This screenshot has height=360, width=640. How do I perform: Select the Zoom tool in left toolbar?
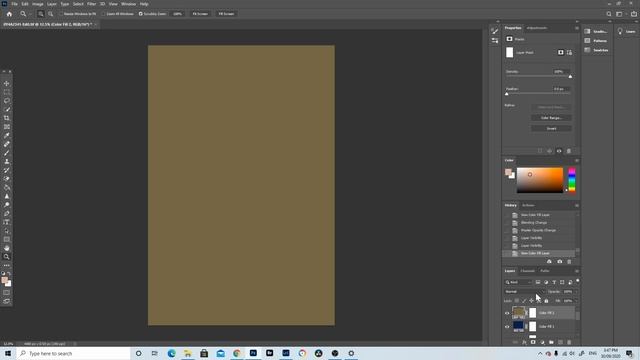click(x=7, y=257)
